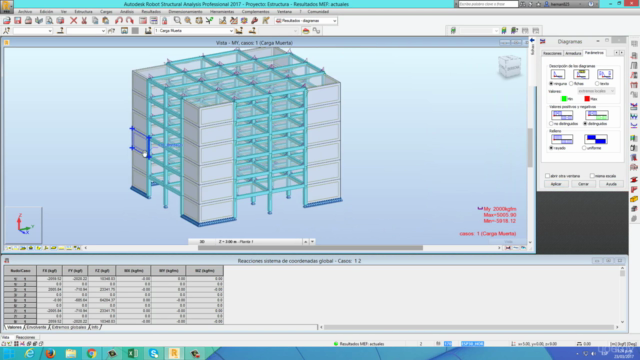Click the keyword search input field
The image size is (640, 360).
(488, 4)
